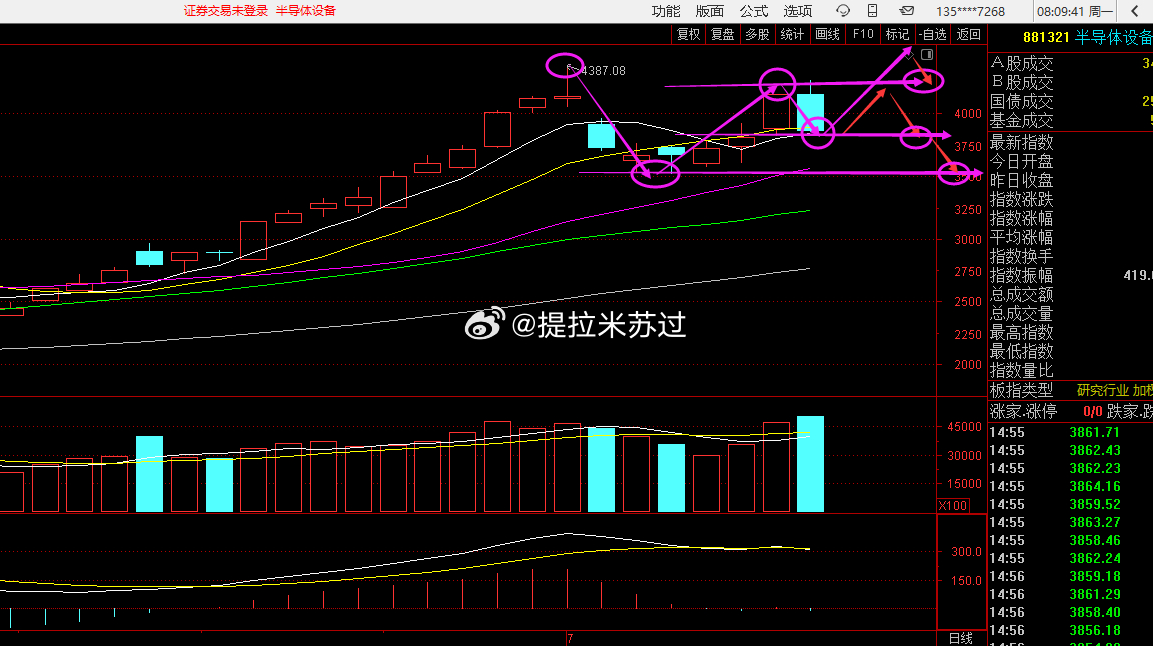This screenshot has height=646, width=1153.
Task: Click the 统计 toolbar button
Action: 792,35
